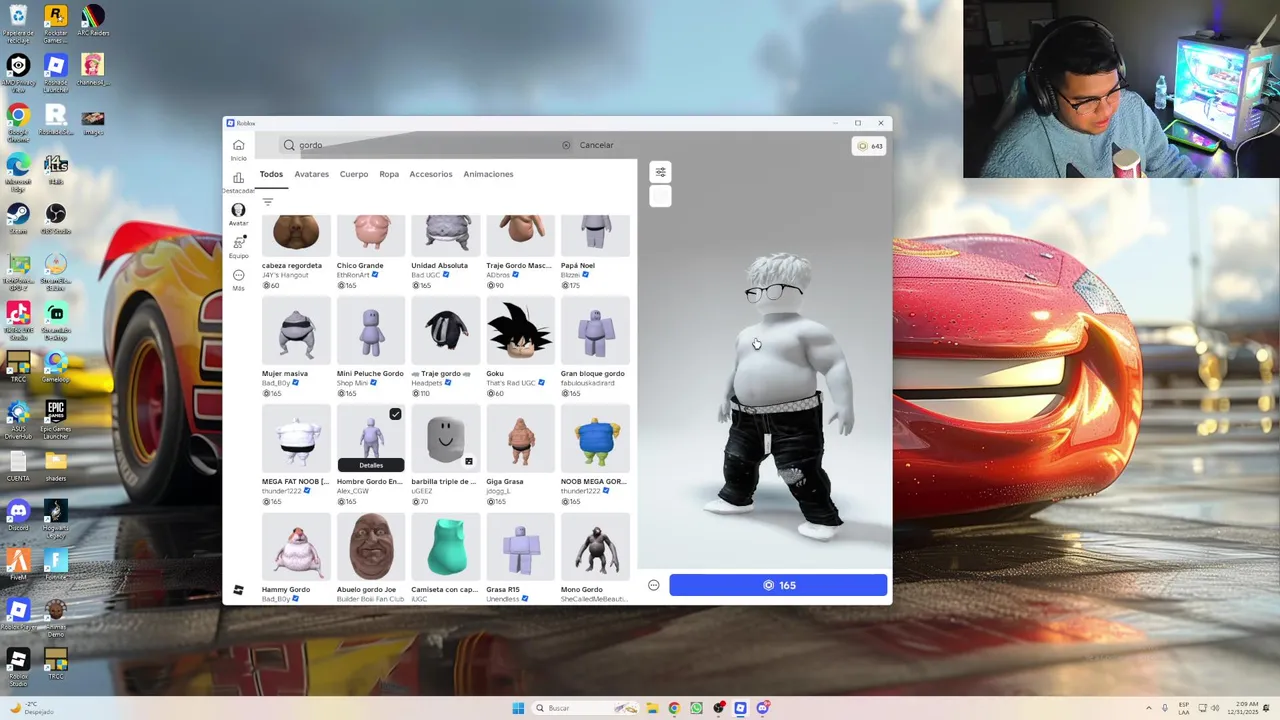Click blank square button under sliders icon
1280x720 pixels.
[x=660, y=197]
